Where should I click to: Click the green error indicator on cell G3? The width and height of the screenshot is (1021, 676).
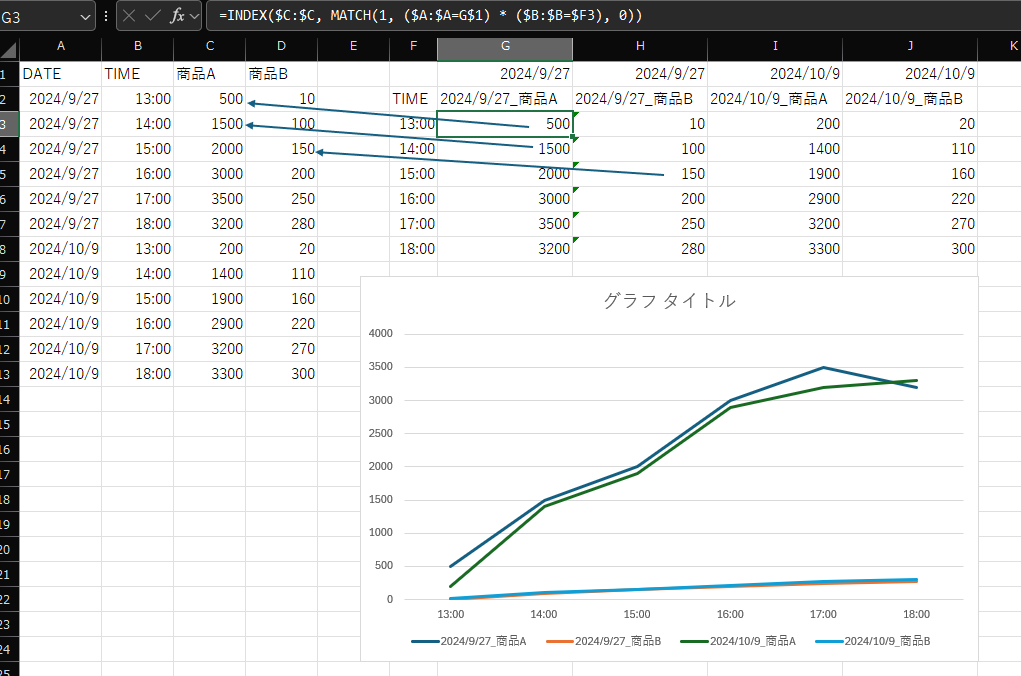click(576, 115)
